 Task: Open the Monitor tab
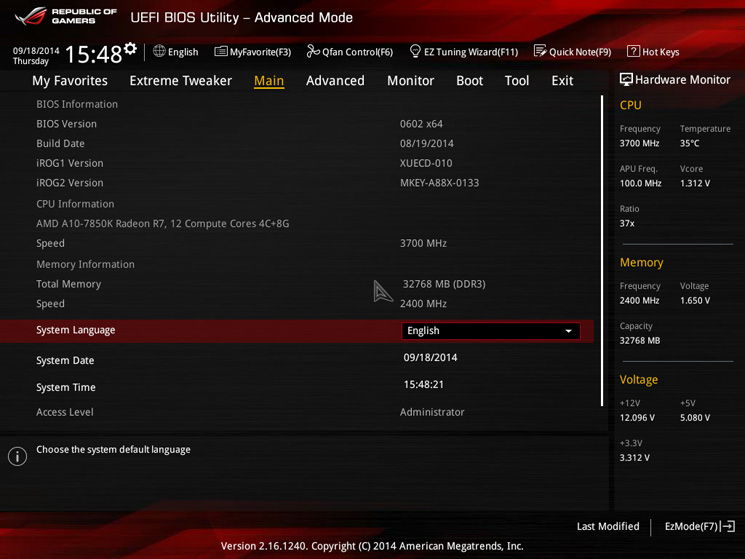coord(411,81)
